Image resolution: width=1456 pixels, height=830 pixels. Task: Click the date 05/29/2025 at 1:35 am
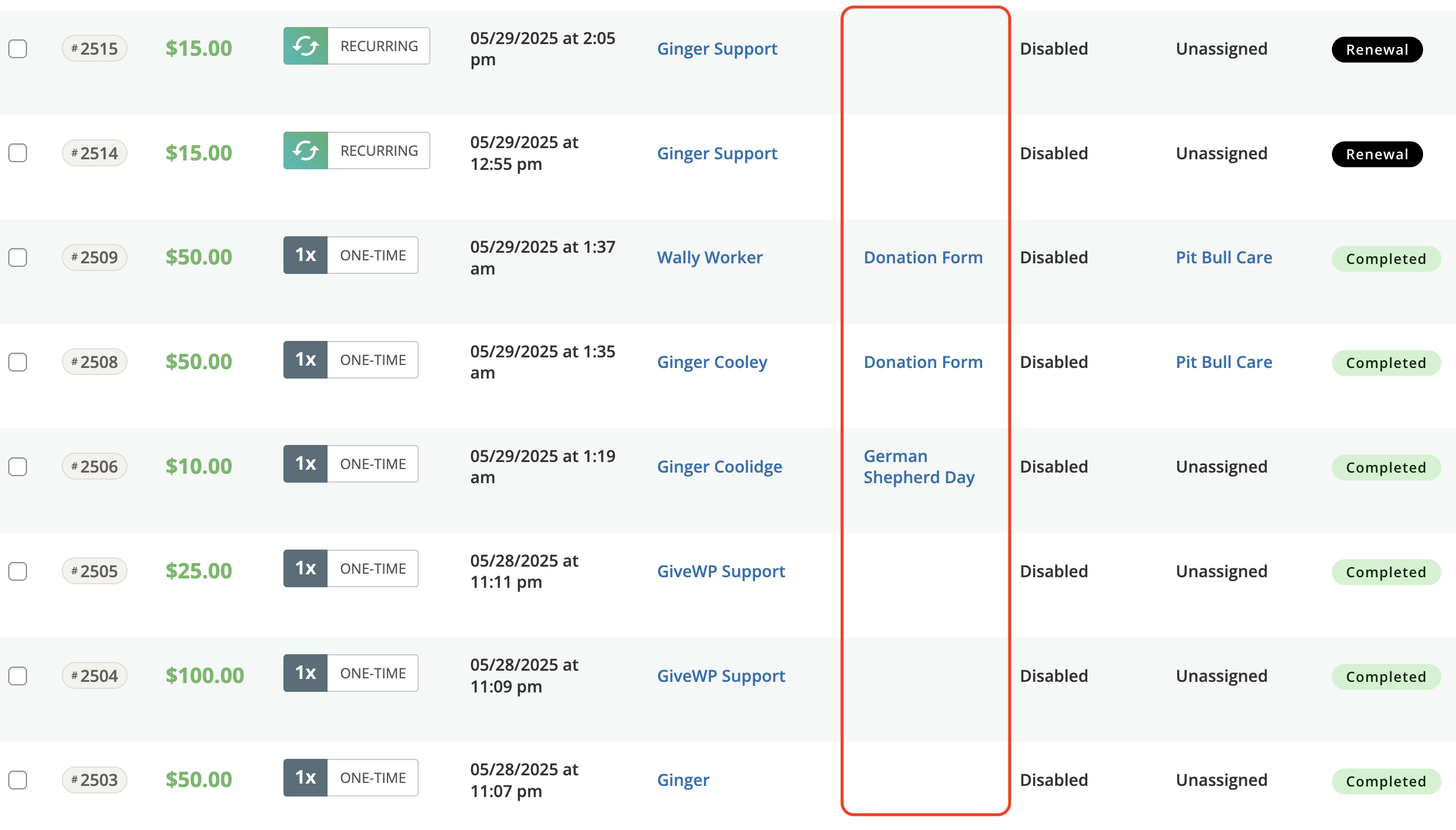tap(543, 362)
